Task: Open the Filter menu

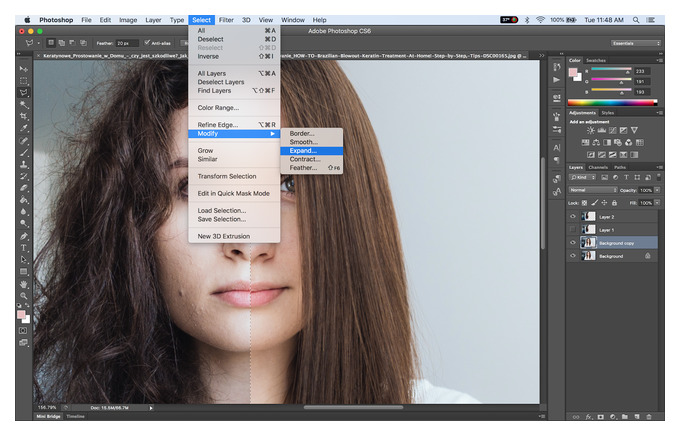Action: point(226,20)
